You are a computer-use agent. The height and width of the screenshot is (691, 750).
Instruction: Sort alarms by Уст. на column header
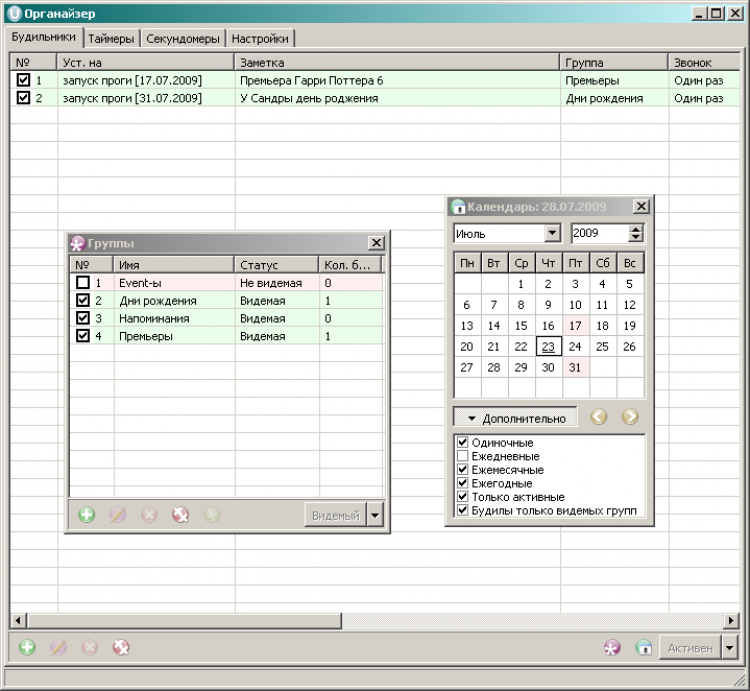145,63
